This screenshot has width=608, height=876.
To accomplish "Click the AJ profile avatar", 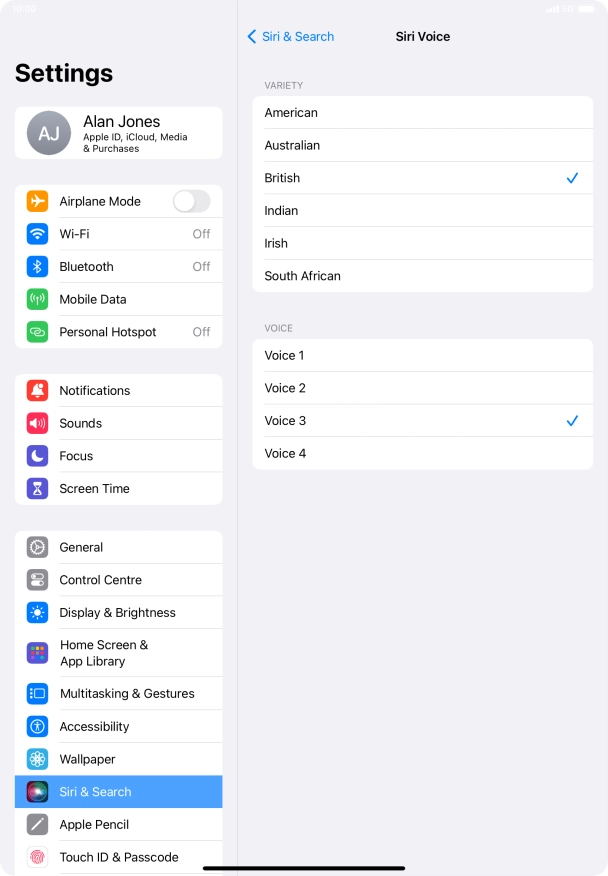I will click(49, 133).
